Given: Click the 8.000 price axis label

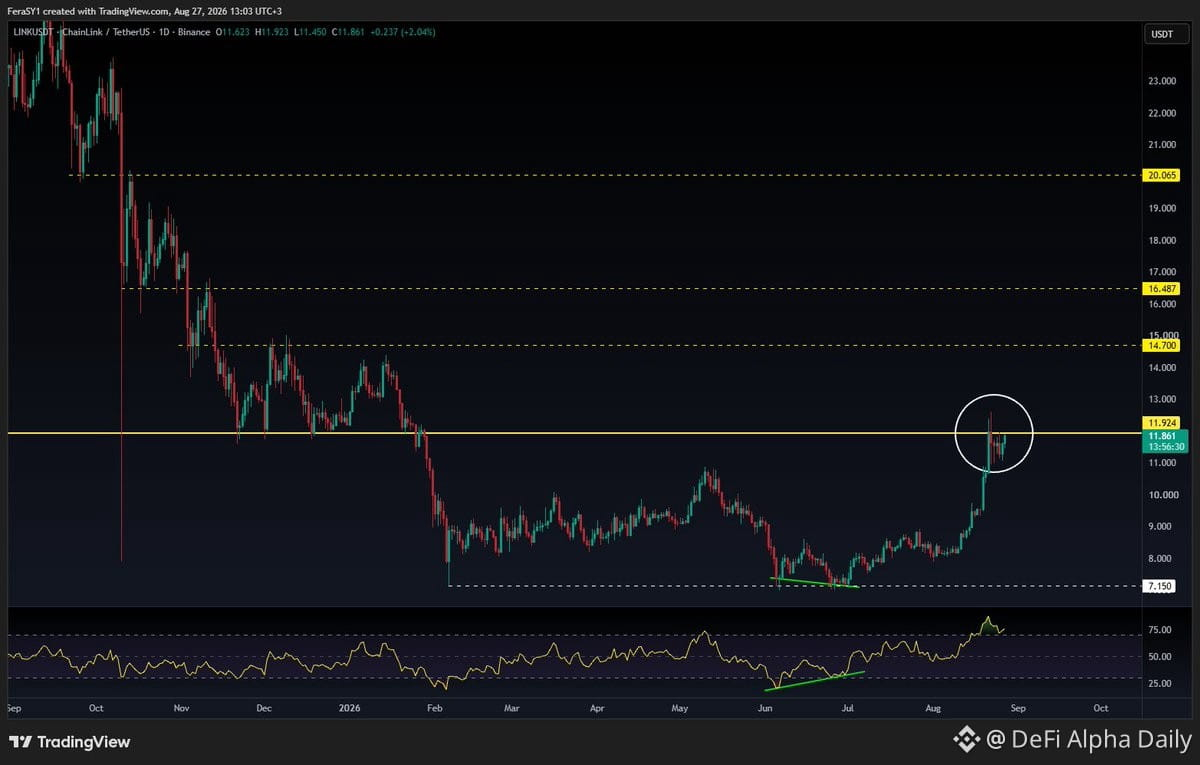Looking at the screenshot, I should (x=1162, y=559).
